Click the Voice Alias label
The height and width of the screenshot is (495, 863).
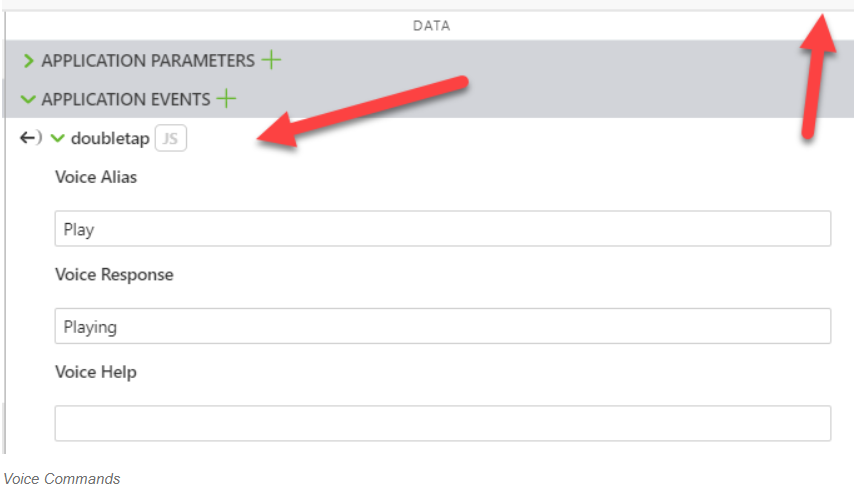(x=96, y=178)
